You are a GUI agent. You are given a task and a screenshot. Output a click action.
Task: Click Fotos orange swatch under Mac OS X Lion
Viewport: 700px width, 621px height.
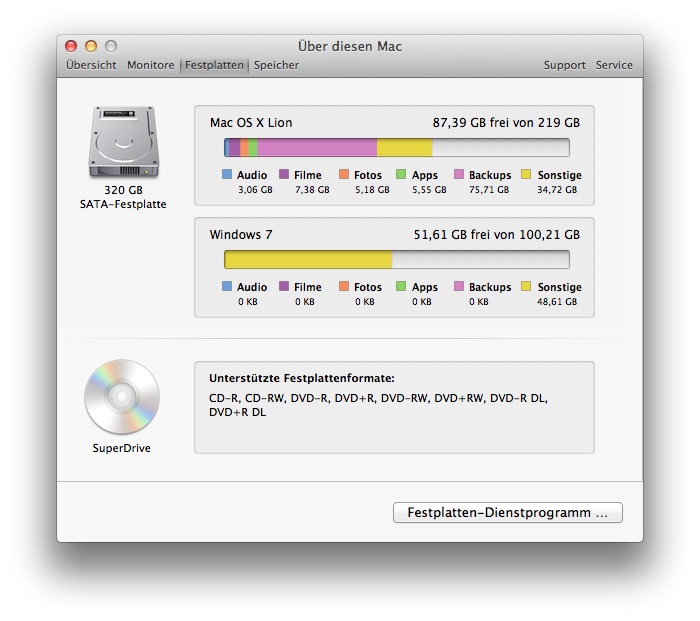pos(344,174)
